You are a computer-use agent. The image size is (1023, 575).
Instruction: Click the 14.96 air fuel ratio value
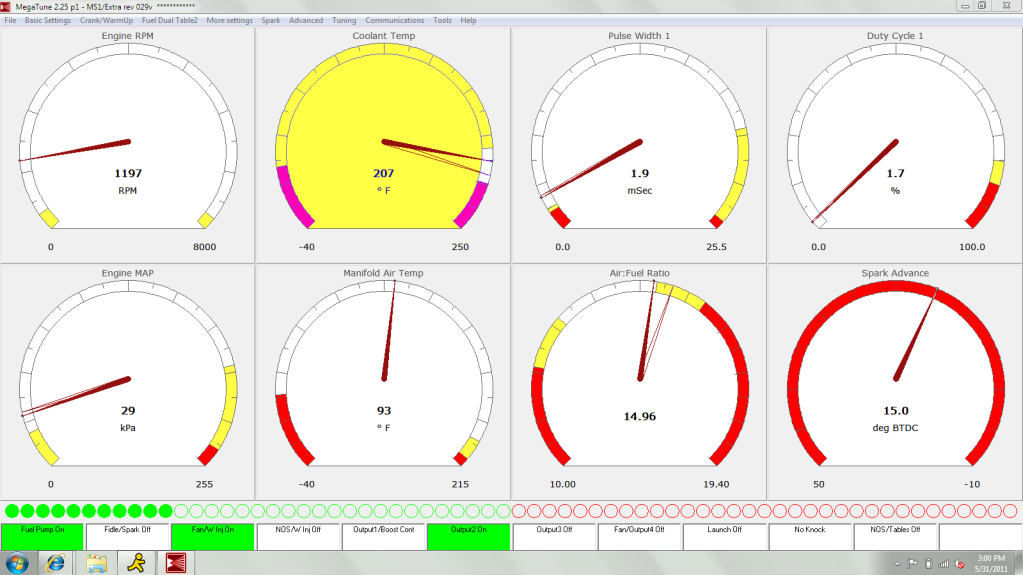(x=639, y=416)
